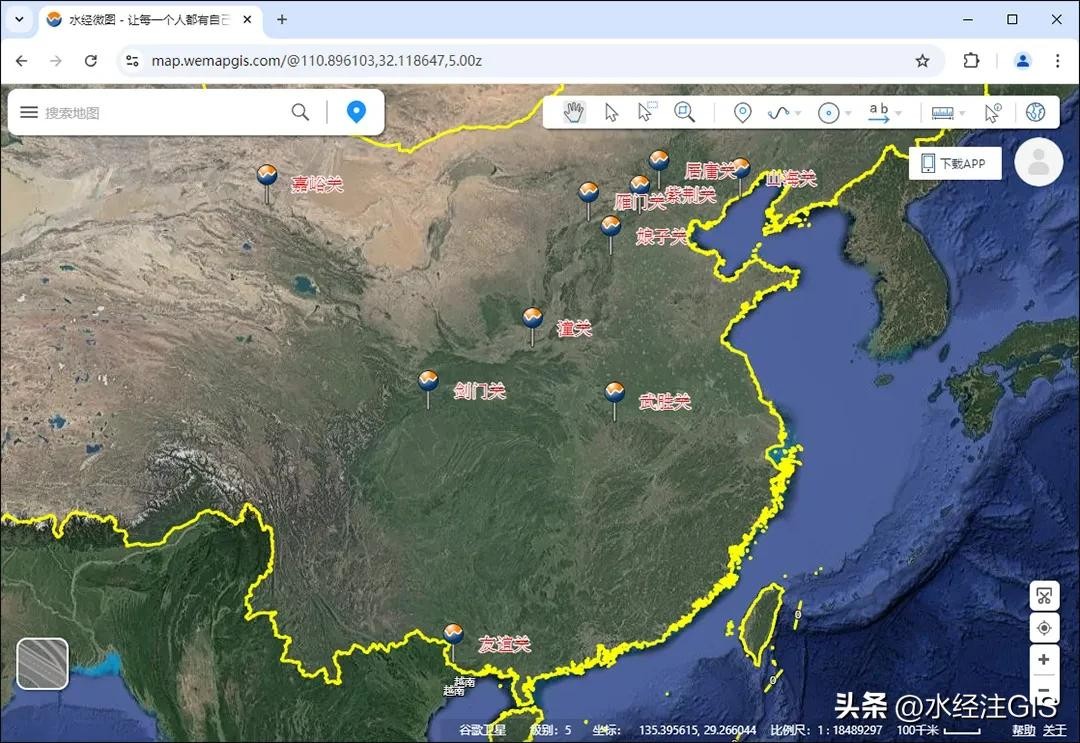This screenshot has height=743, width=1080.
Task: Expand the circle shape tool dropdown
Action: [x=848, y=114]
